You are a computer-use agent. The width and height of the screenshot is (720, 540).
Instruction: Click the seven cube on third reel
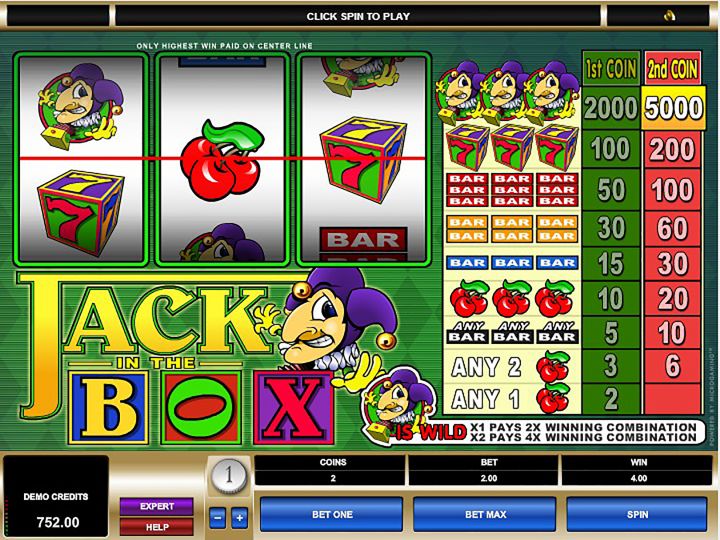[x=363, y=159]
